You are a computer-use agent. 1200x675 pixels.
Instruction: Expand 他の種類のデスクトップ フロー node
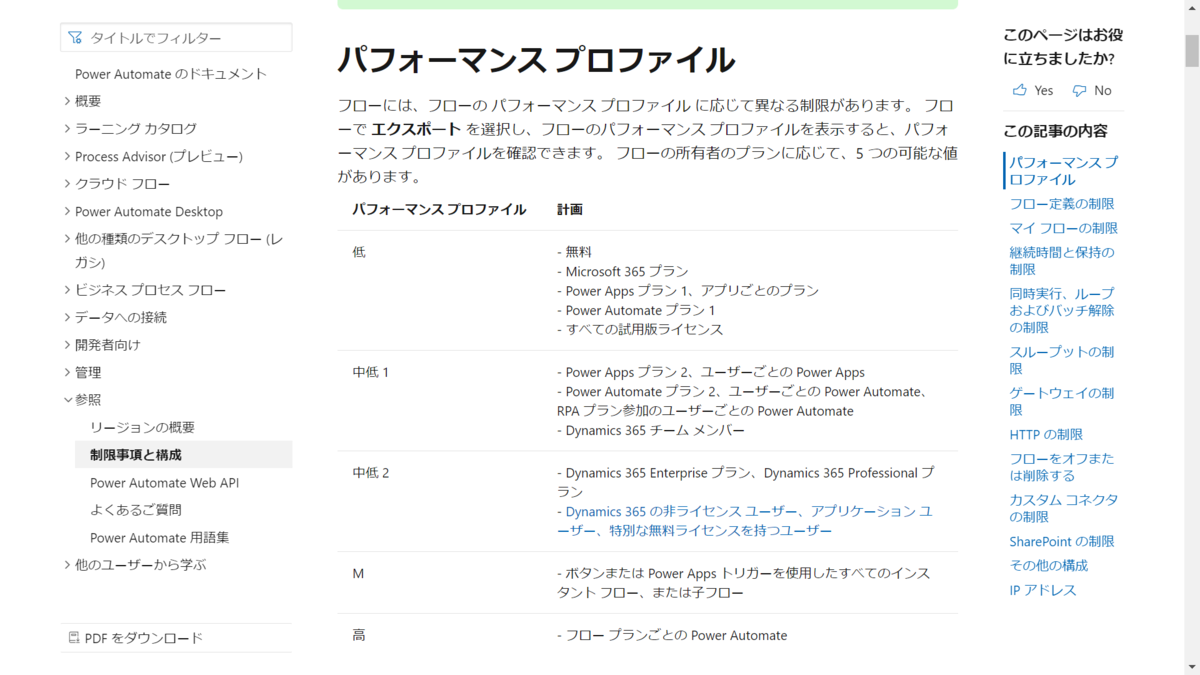(x=67, y=239)
